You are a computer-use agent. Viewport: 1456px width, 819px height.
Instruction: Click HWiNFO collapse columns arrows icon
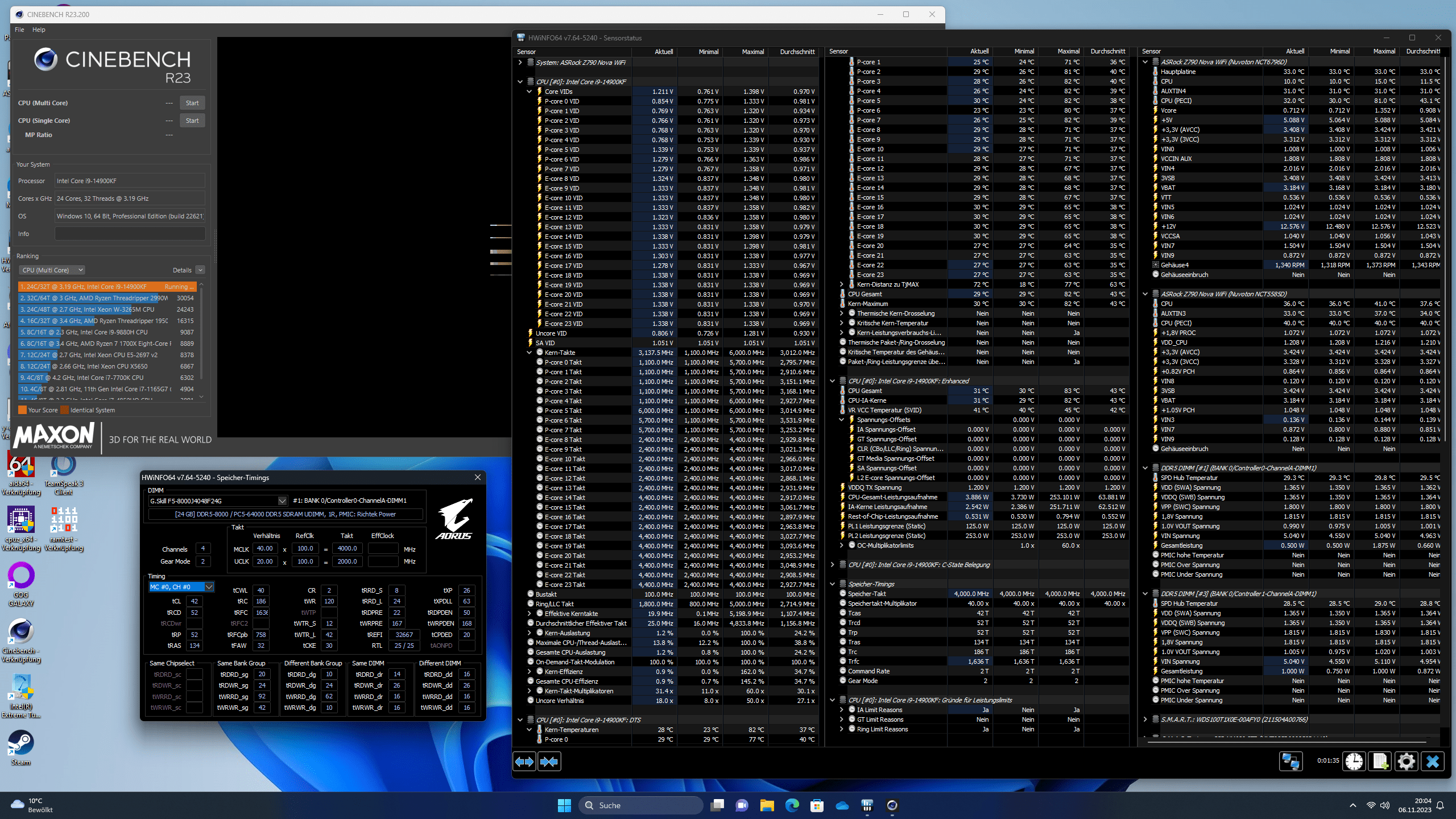pos(549,761)
